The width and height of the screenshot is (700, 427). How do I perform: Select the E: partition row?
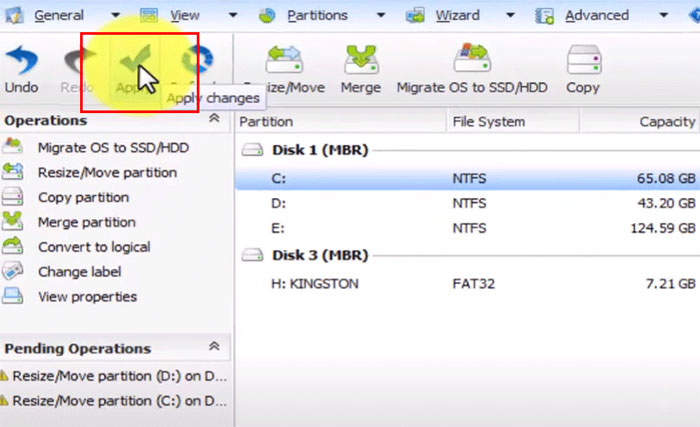coord(467,228)
